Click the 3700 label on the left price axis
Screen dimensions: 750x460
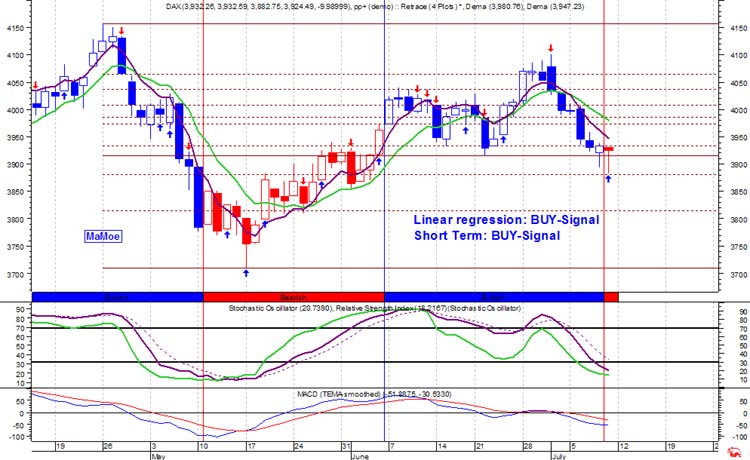pos(15,274)
